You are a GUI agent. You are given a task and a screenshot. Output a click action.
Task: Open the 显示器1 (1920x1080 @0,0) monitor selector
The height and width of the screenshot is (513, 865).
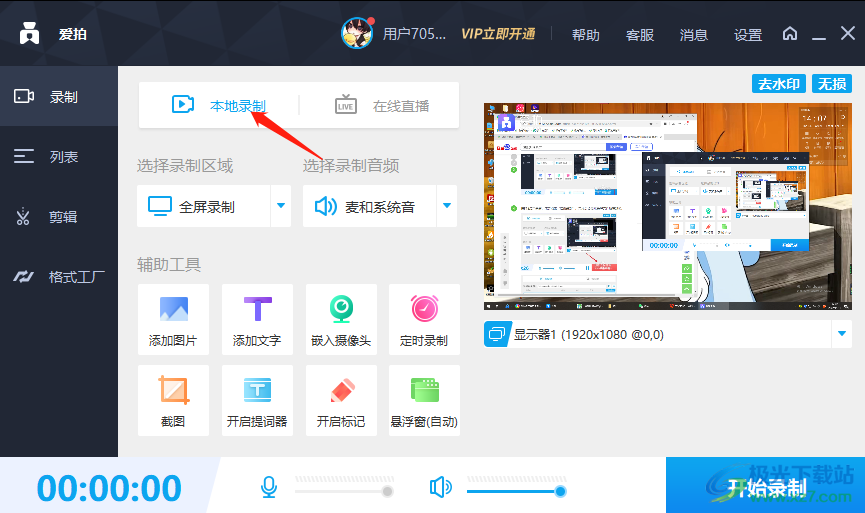tap(668, 334)
